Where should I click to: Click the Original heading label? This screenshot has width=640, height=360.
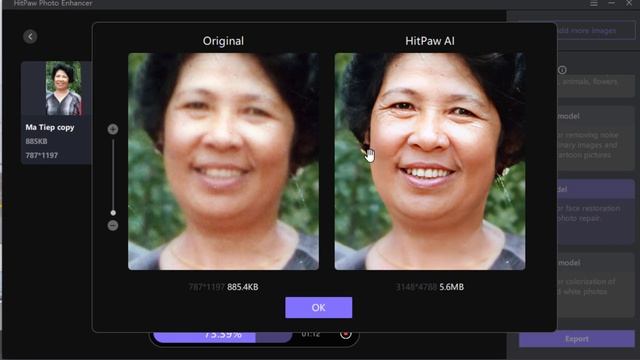[223, 41]
